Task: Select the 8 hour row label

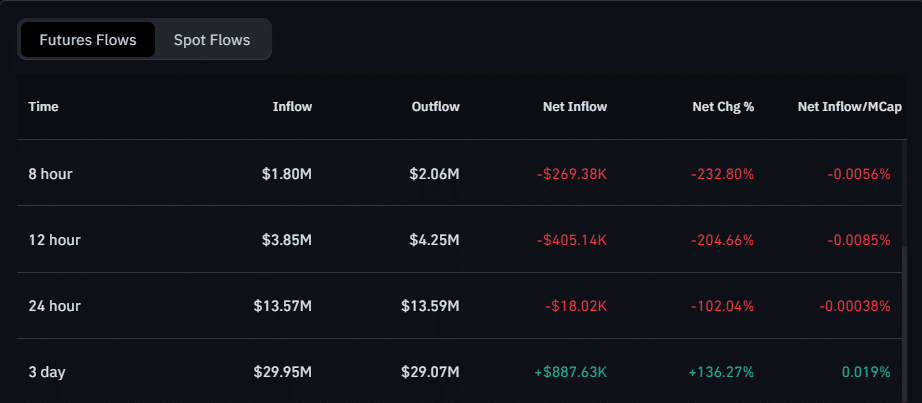Action: coord(50,174)
